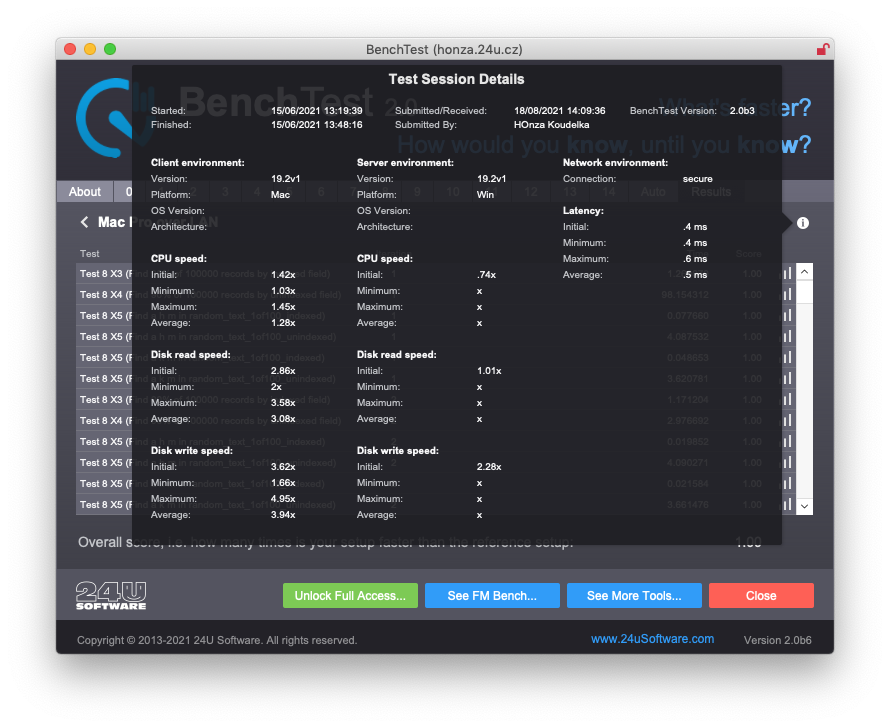Select the Test 8 X4 row timed 98.154312
The image size is (890, 728).
435,294
